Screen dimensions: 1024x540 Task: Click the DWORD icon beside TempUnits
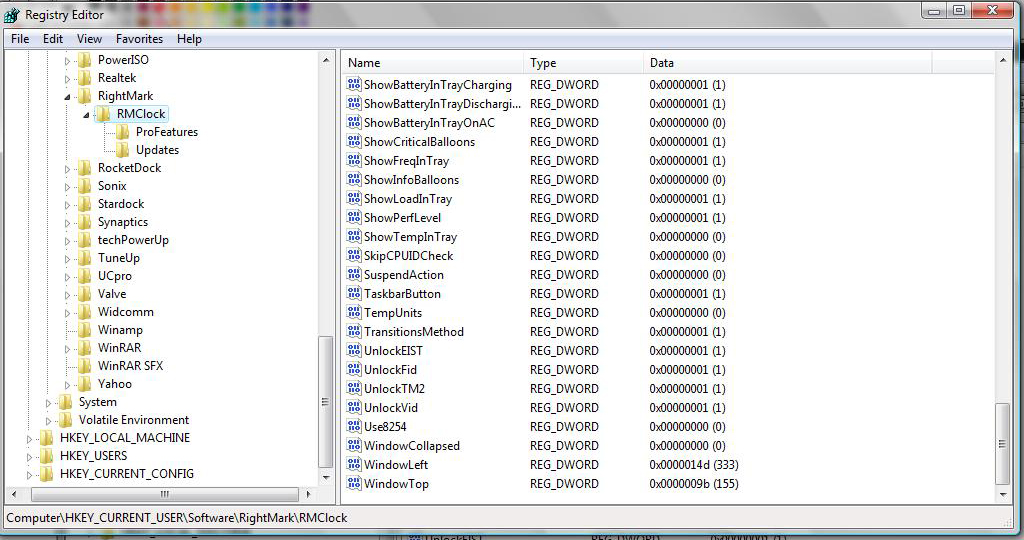tap(354, 312)
